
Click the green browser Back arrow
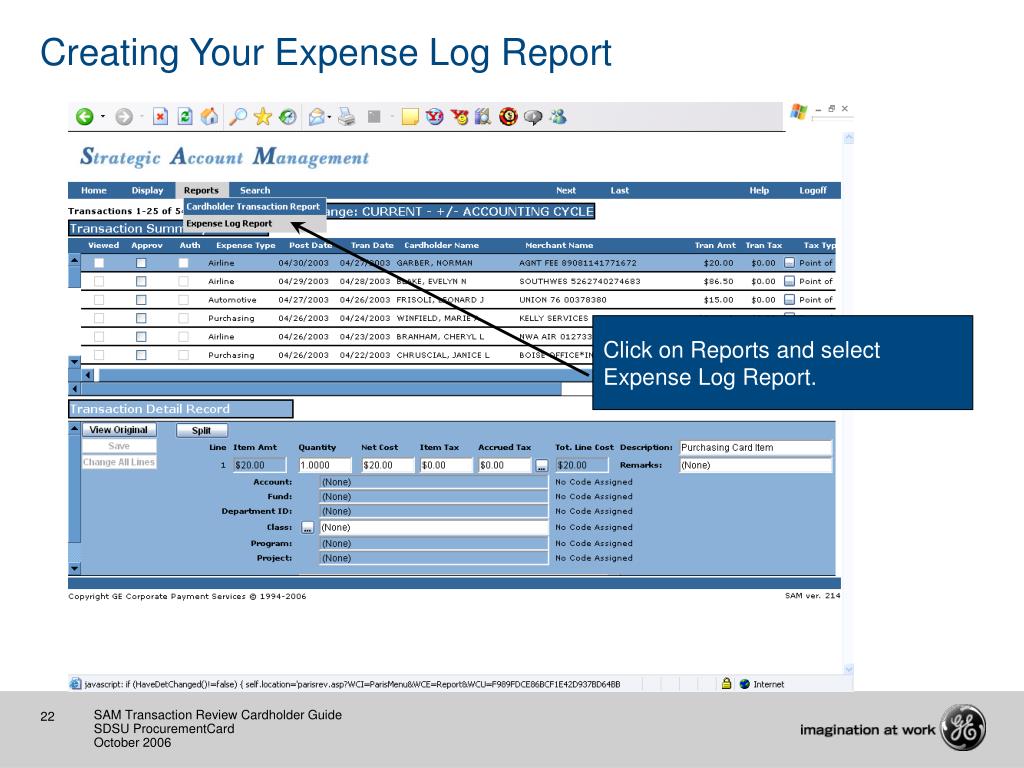(x=84, y=117)
